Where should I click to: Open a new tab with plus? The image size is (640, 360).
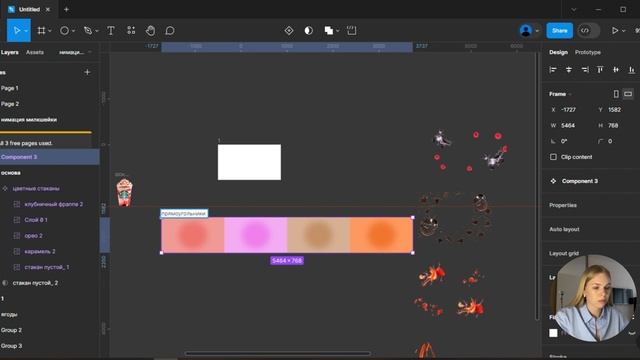(67, 9)
